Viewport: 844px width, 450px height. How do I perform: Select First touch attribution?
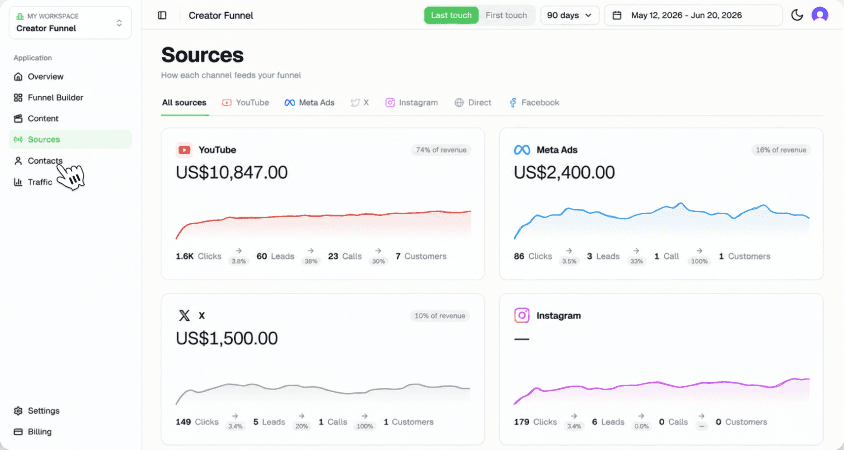506,15
